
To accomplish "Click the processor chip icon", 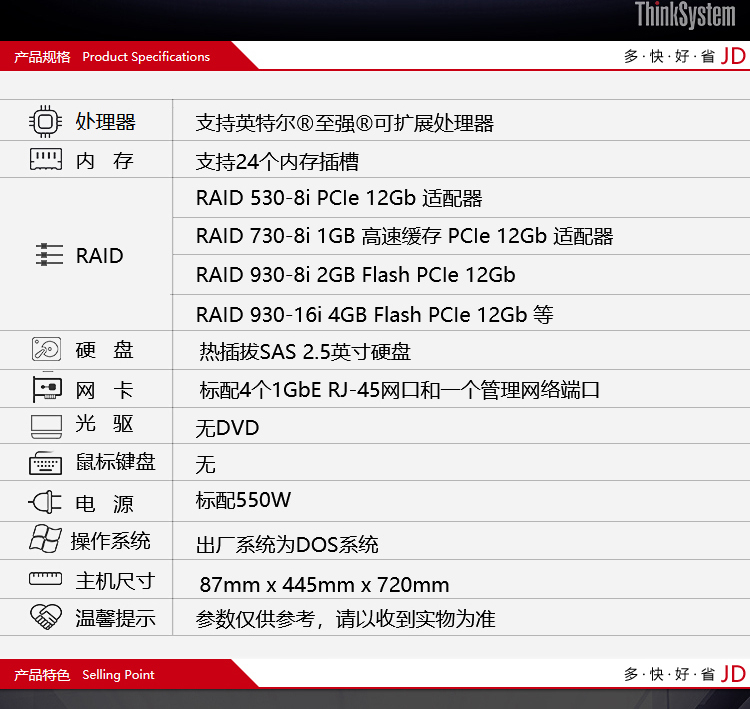I will pos(45,122).
